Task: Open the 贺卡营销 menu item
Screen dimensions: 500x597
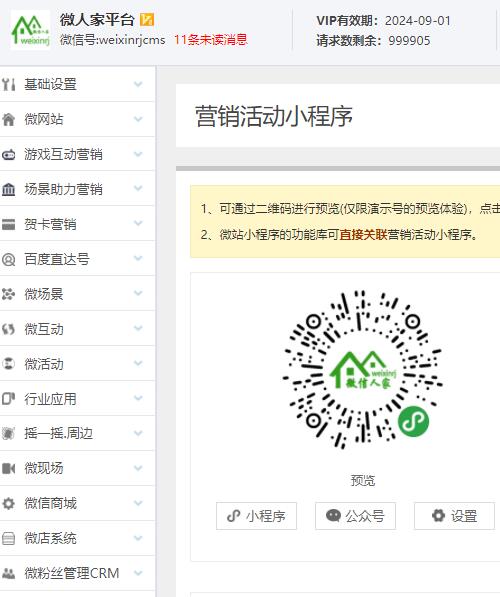Action: tap(77, 224)
